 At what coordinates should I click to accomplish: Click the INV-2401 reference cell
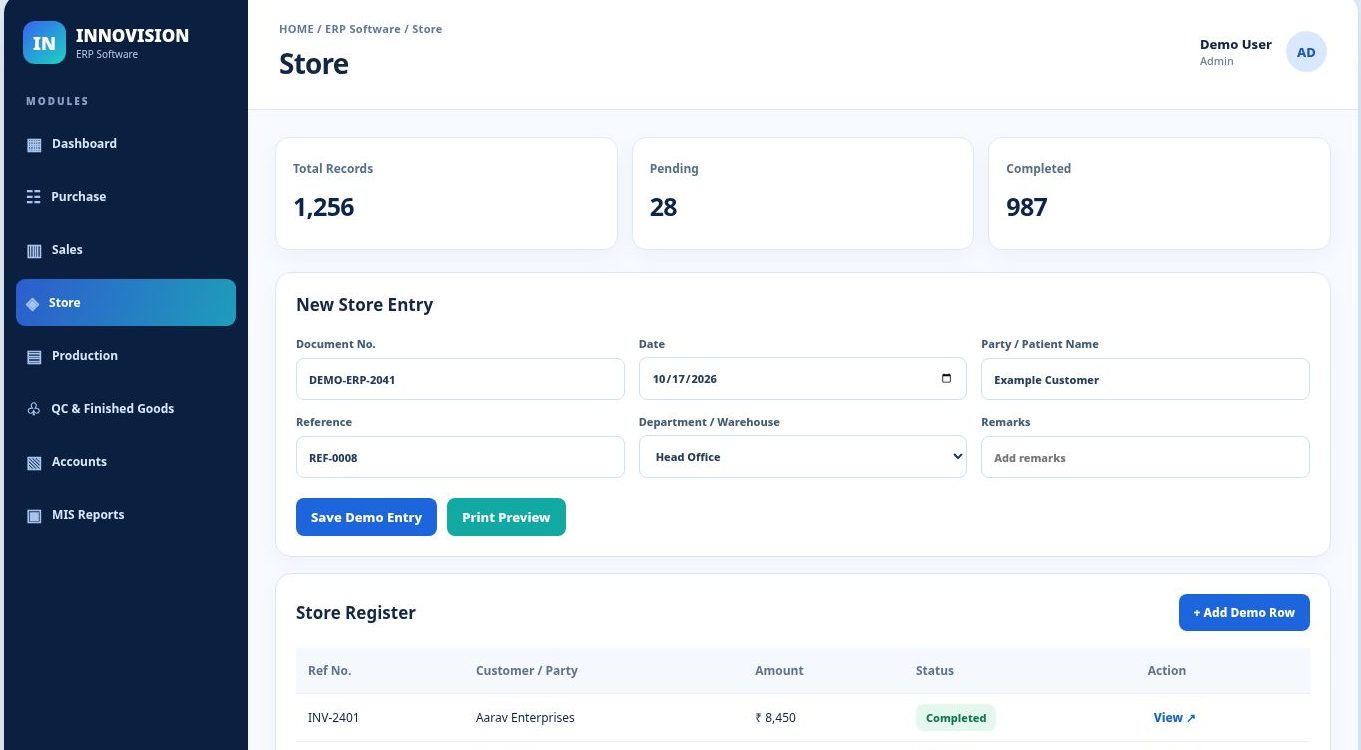pos(334,718)
